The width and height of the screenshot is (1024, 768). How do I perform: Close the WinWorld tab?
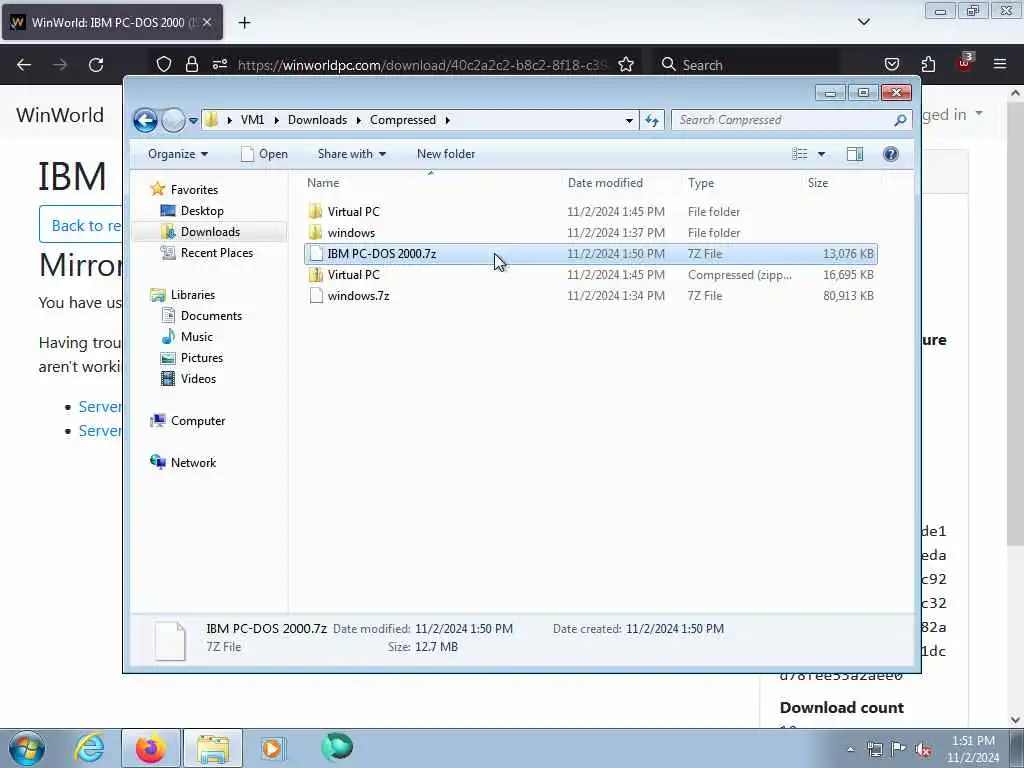tap(206, 22)
